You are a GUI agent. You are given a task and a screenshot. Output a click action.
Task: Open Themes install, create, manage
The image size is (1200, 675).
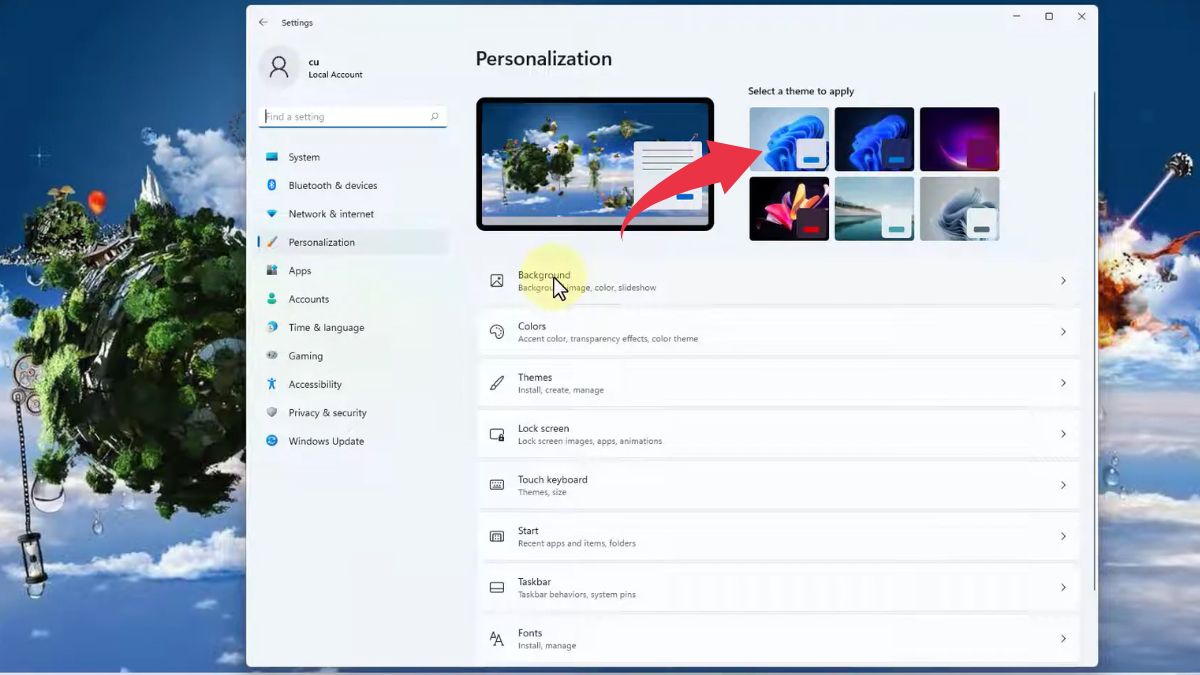tap(779, 383)
